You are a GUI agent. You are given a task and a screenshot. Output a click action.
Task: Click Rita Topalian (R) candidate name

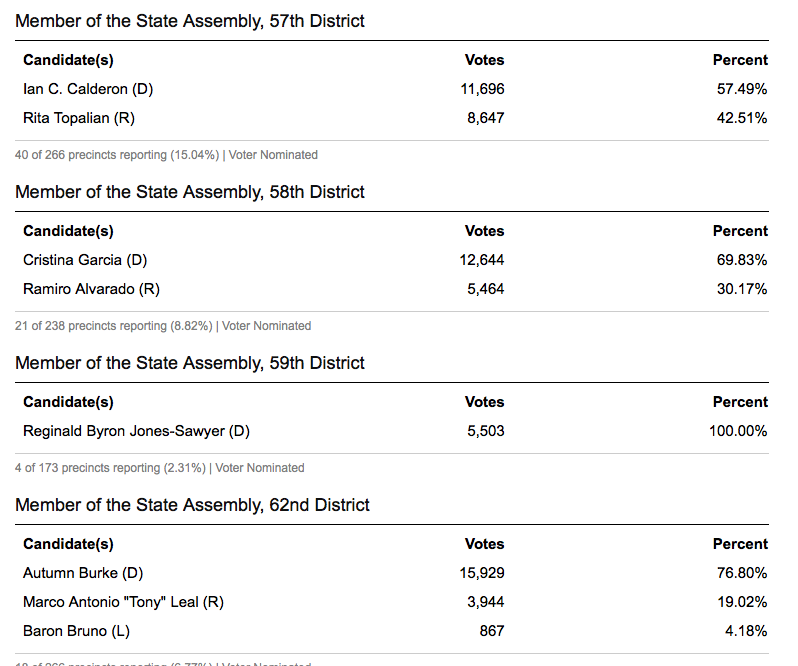click(x=79, y=118)
